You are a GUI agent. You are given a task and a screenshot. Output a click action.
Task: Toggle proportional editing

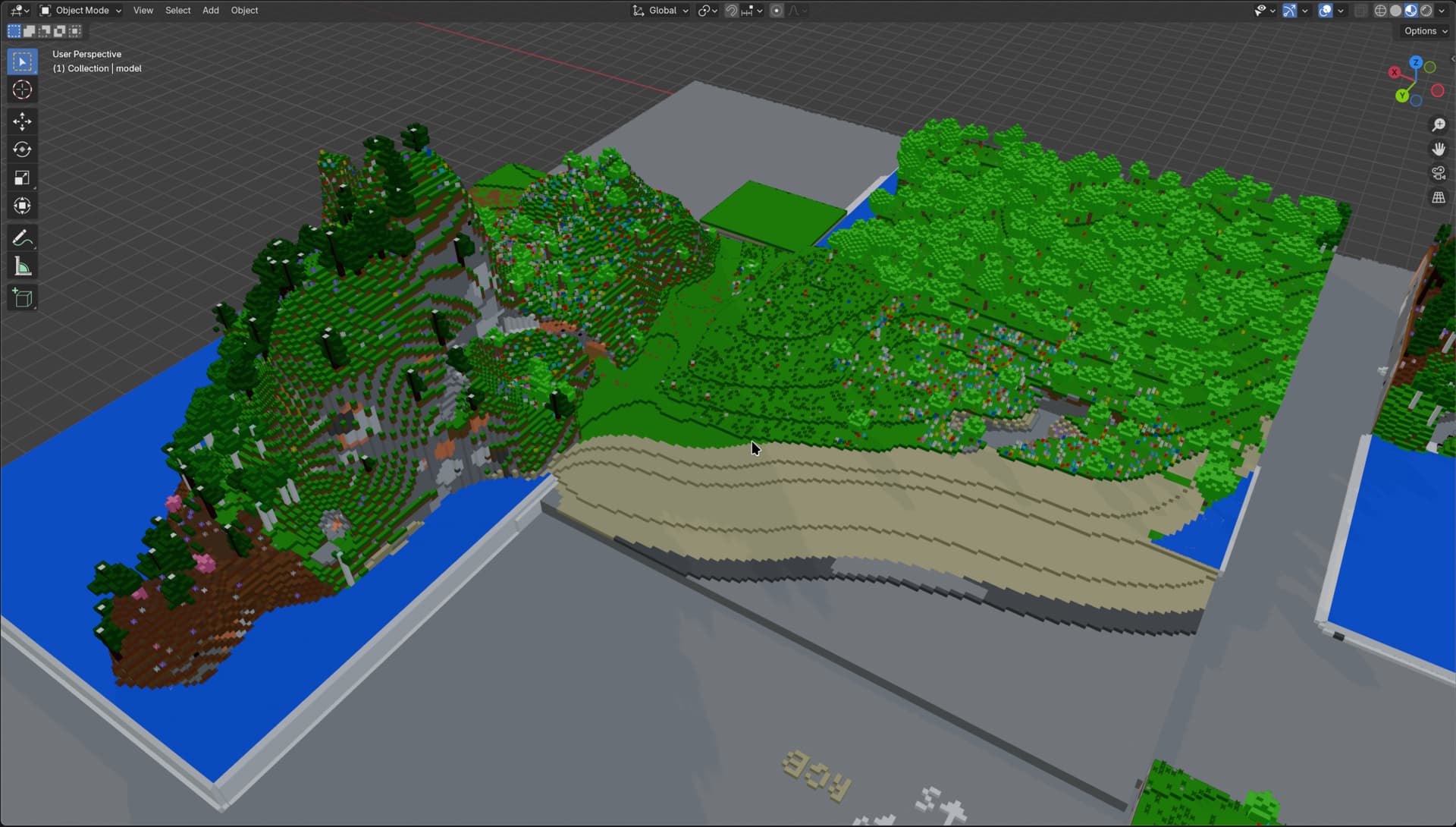click(777, 11)
